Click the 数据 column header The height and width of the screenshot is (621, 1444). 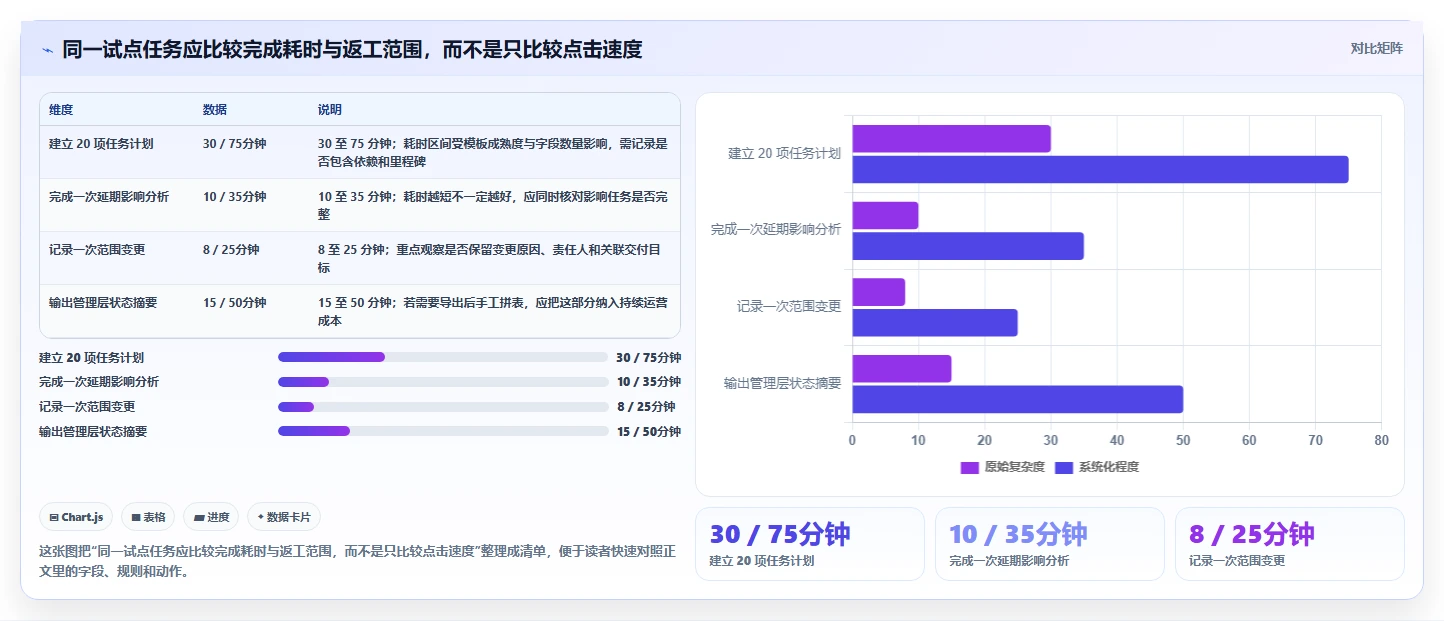[x=215, y=110]
